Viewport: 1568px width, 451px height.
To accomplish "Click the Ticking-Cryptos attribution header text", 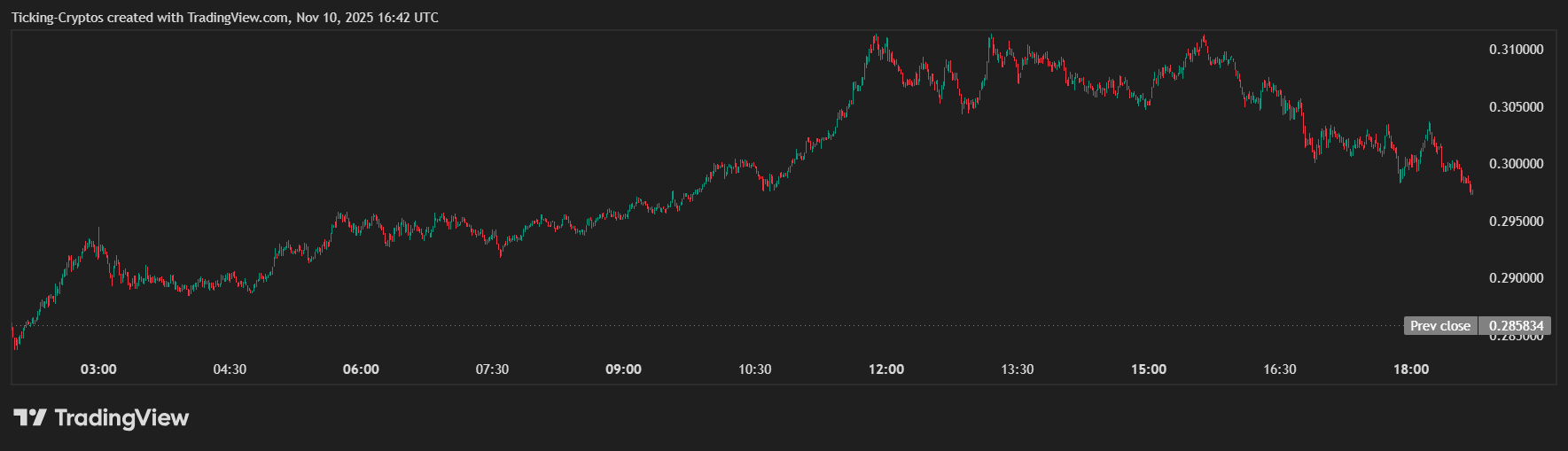I will [x=224, y=18].
